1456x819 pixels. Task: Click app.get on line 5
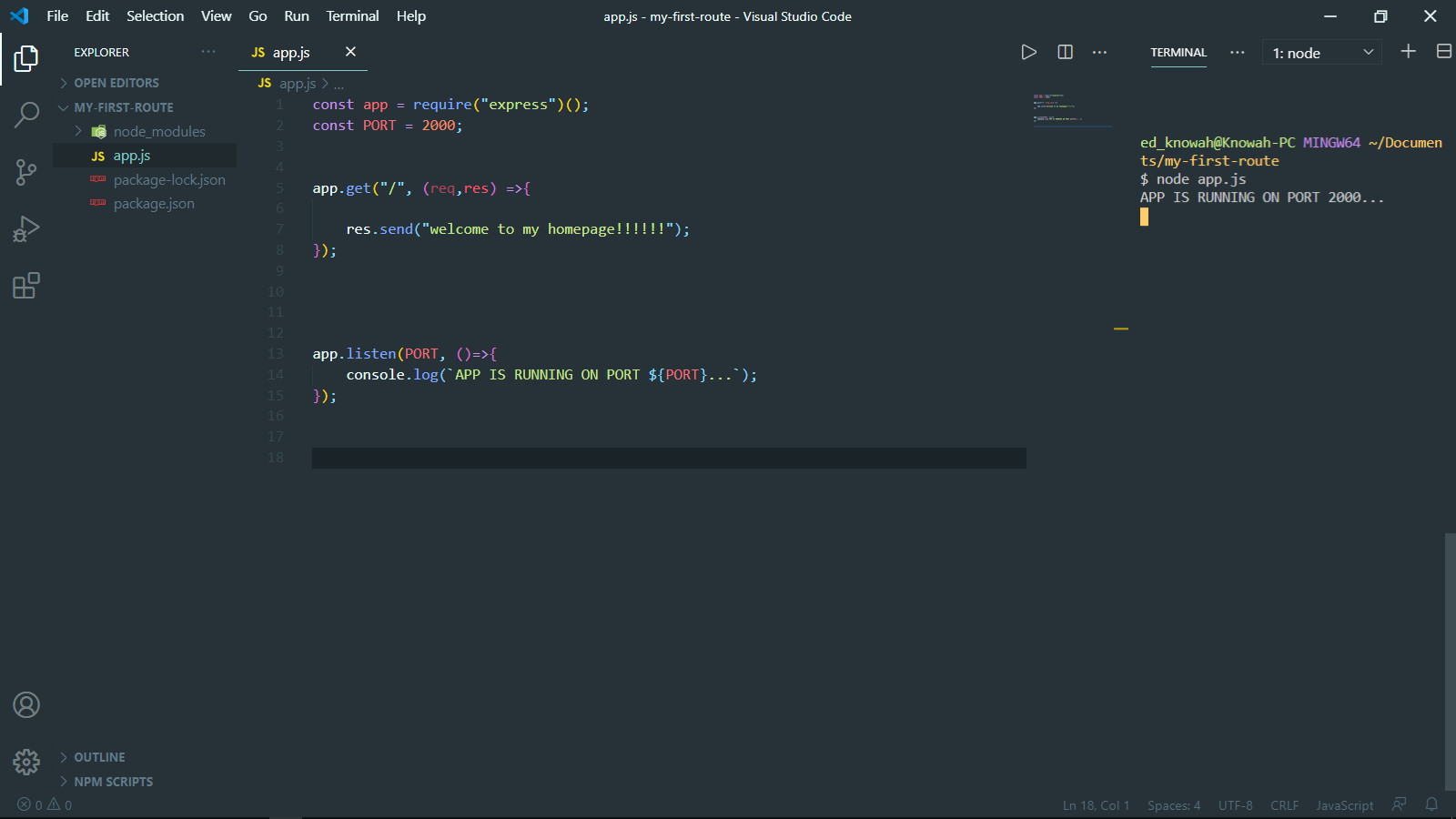click(x=342, y=188)
